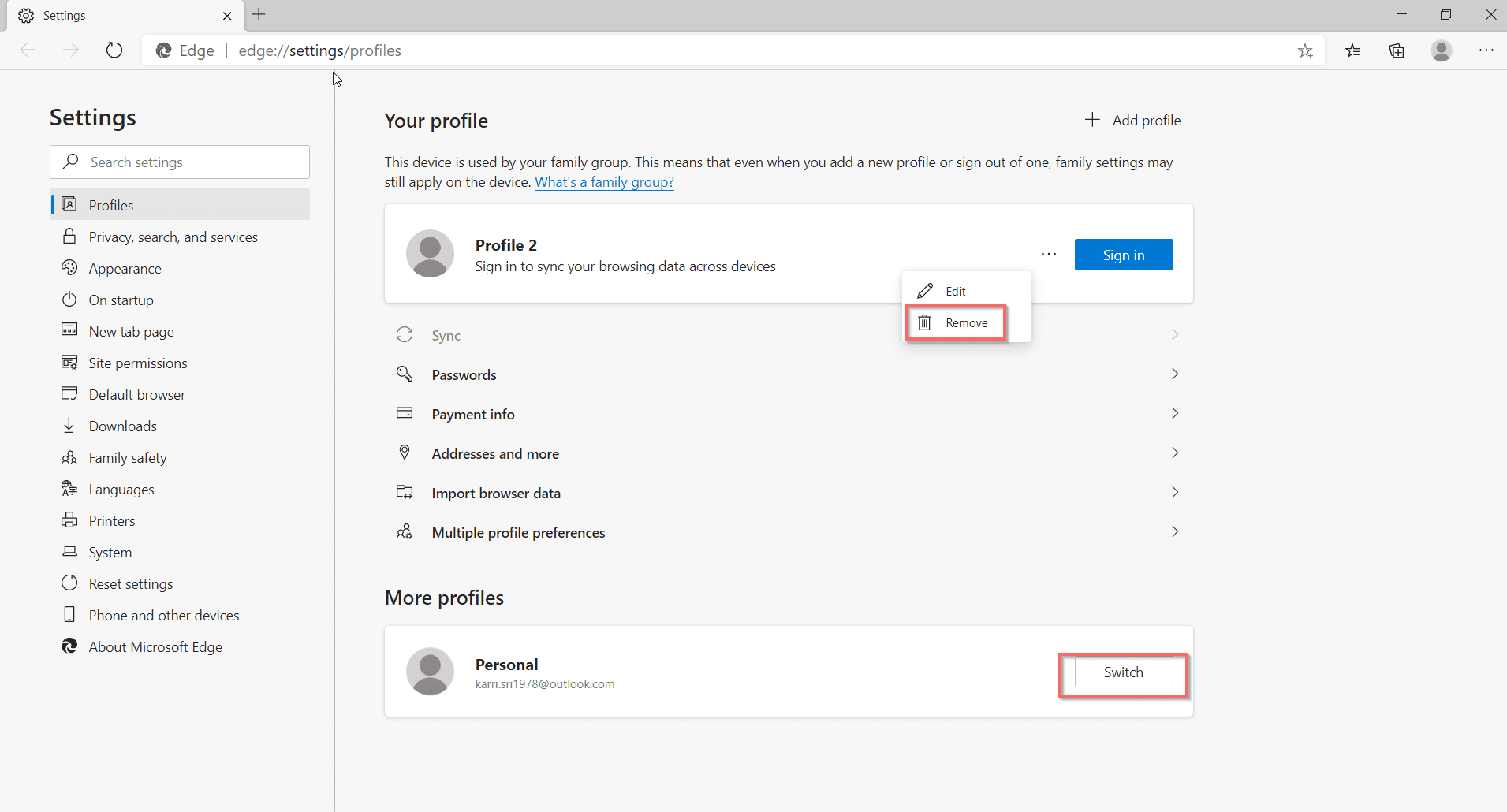Click the Payment info card icon
This screenshot has height=812, width=1507.
point(405,413)
